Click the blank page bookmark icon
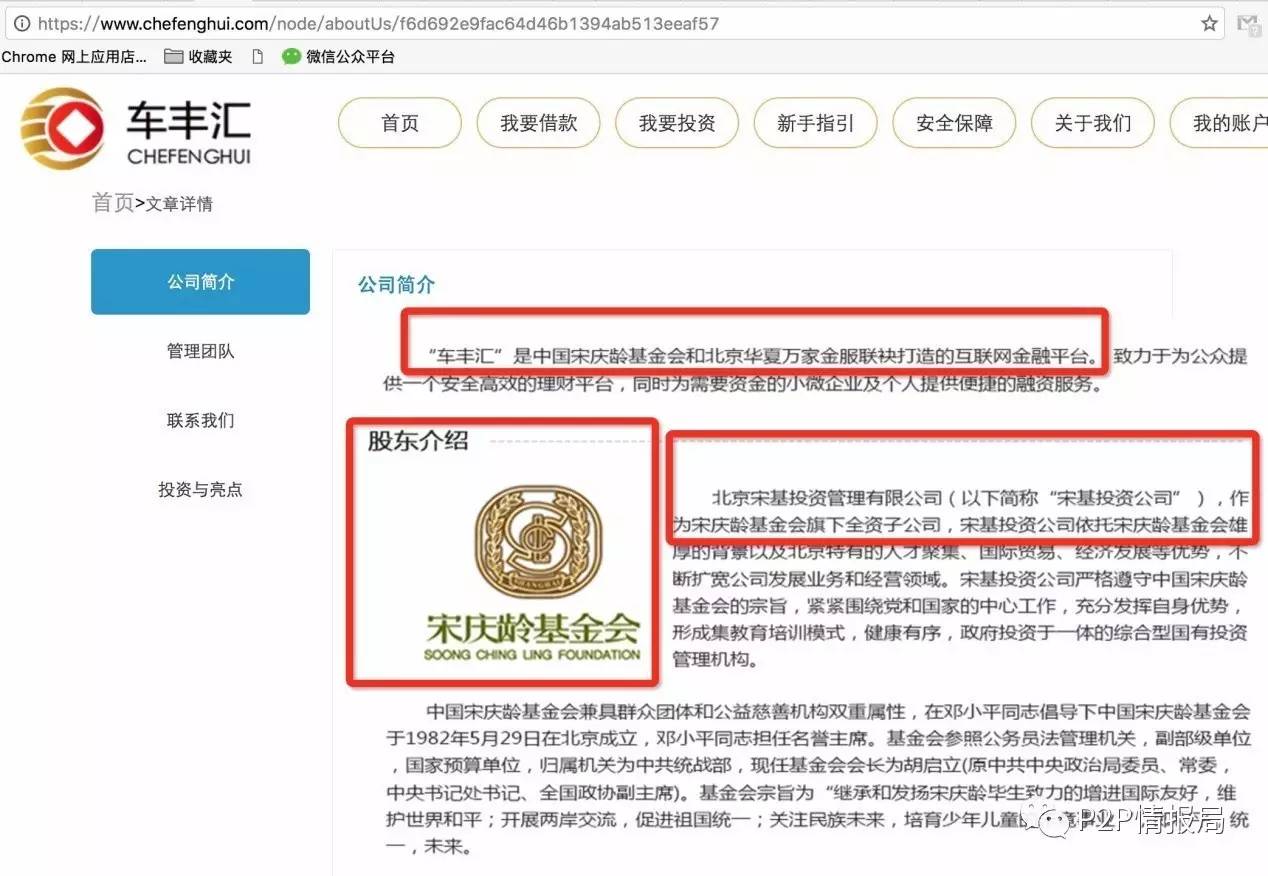This screenshot has height=876, width=1268. click(257, 57)
